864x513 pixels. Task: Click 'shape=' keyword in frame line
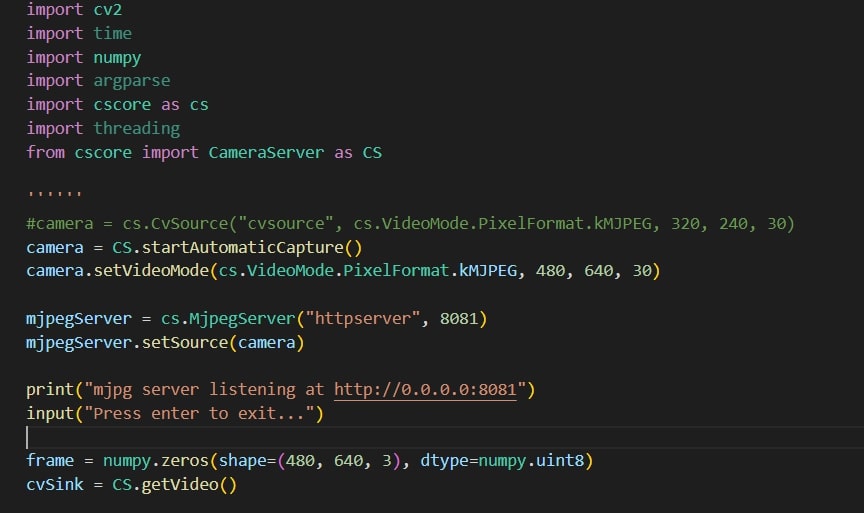point(247,461)
